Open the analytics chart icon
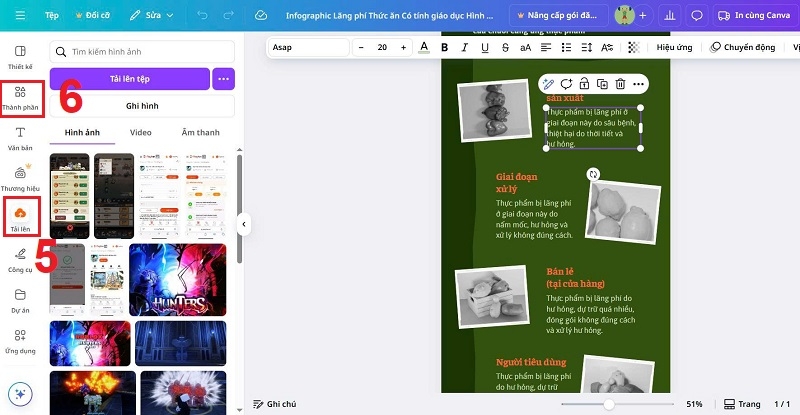 coord(670,15)
